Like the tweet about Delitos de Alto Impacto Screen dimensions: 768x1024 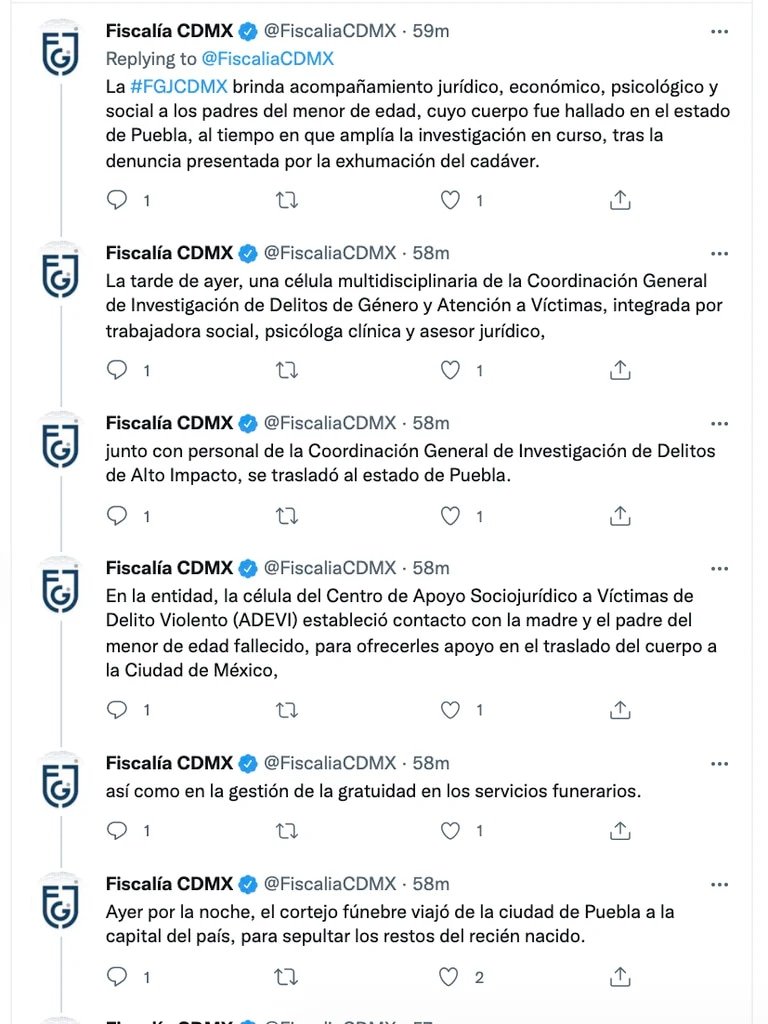[x=451, y=517]
